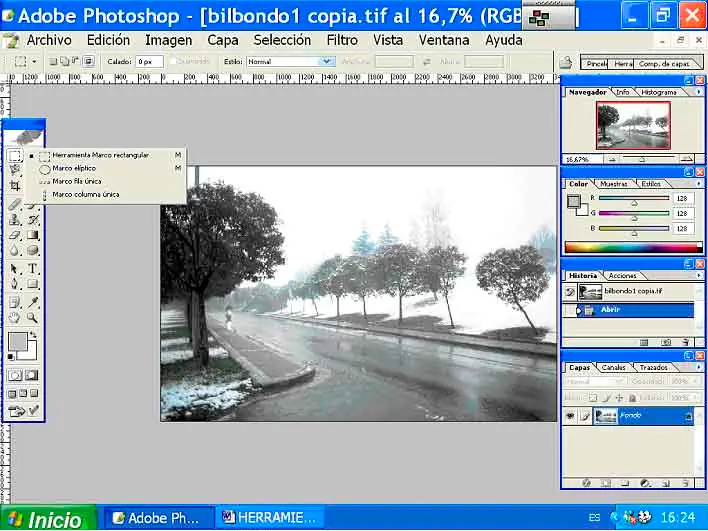The height and width of the screenshot is (531, 708).
Task: Select the Type (T) tool
Action: click(33, 269)
